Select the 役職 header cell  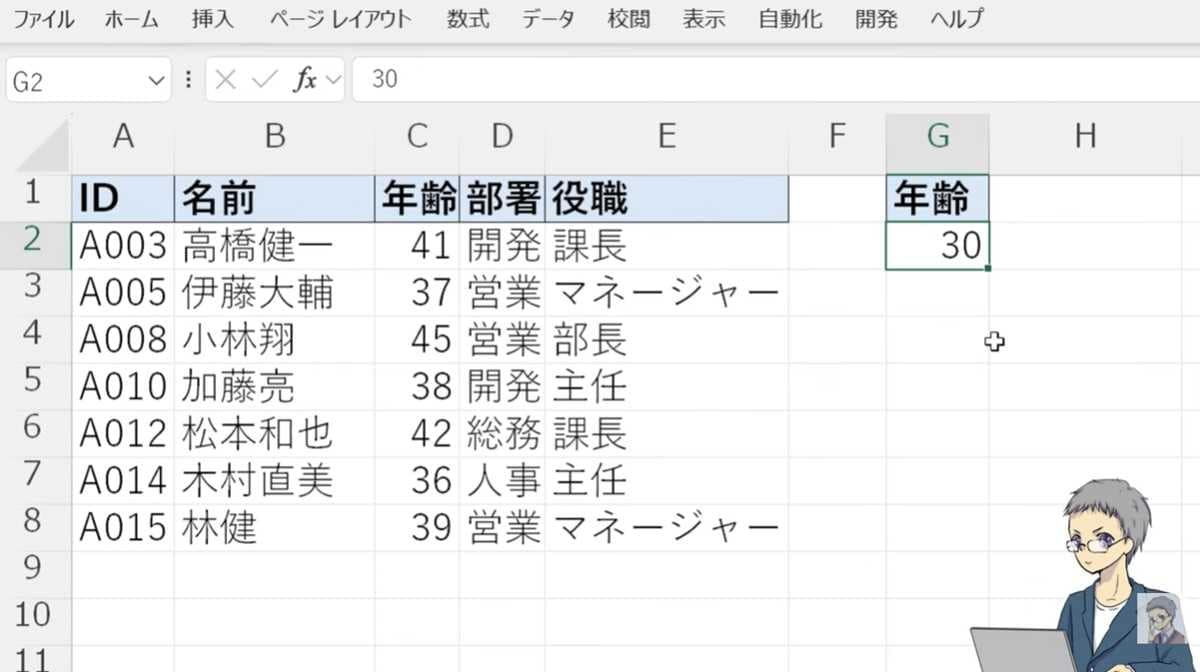[667, 199]
